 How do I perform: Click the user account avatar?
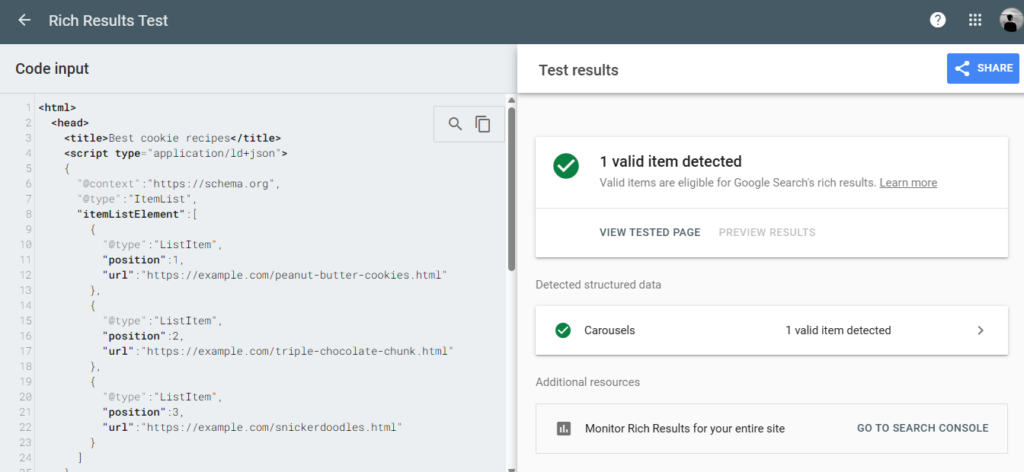1011,20
